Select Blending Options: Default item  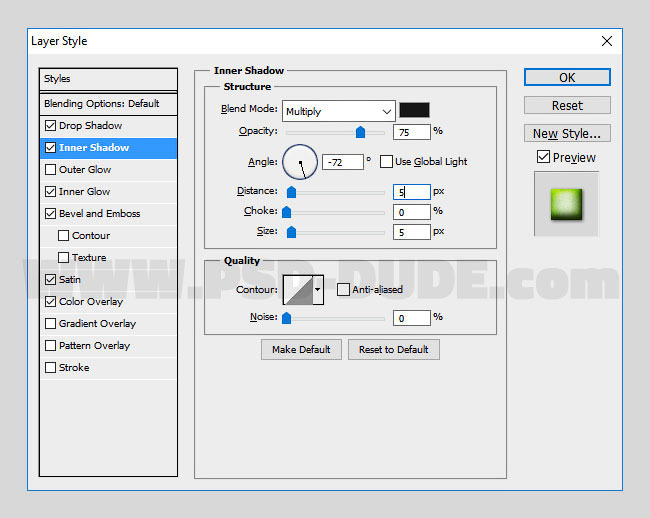pyautogui.click(x=108, y=104)
